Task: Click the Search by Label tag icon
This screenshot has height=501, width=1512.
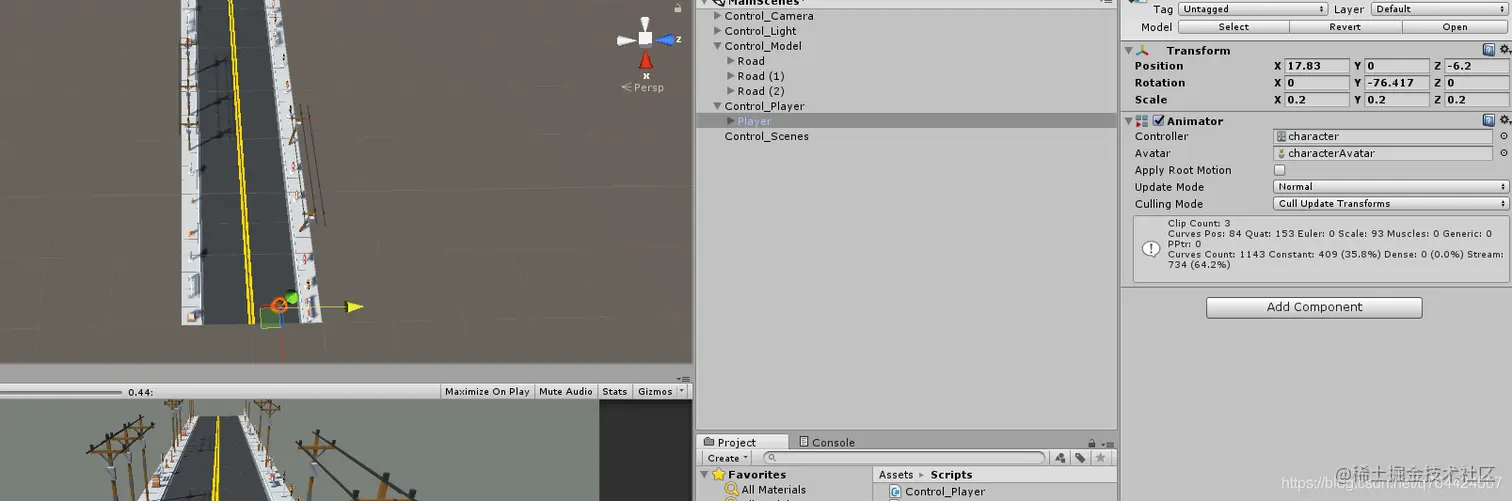Action: 1080,458
